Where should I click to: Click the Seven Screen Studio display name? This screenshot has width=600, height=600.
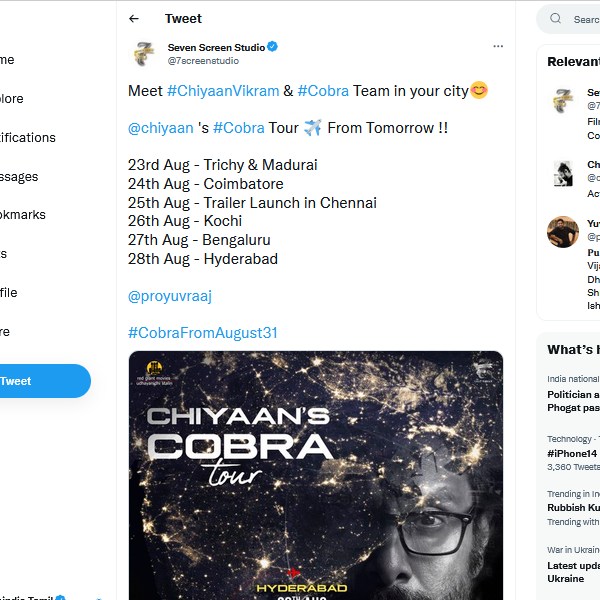click(215, 47)
